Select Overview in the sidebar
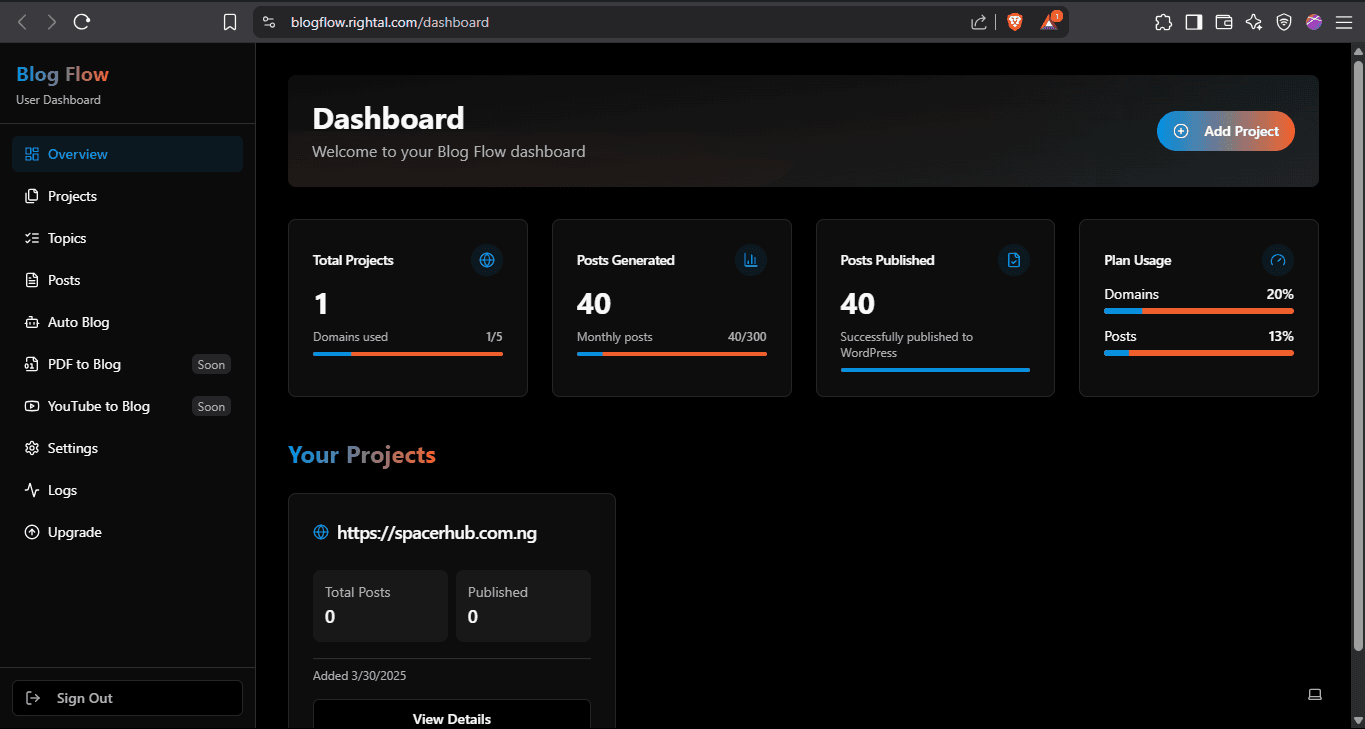 [127, 154]
